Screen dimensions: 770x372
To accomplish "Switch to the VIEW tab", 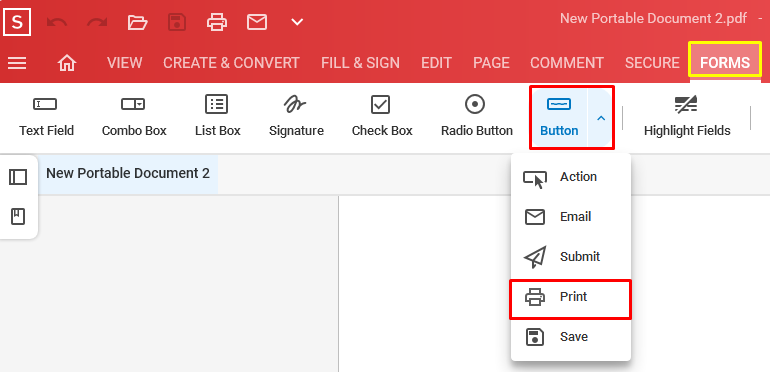I will (125, 63).
